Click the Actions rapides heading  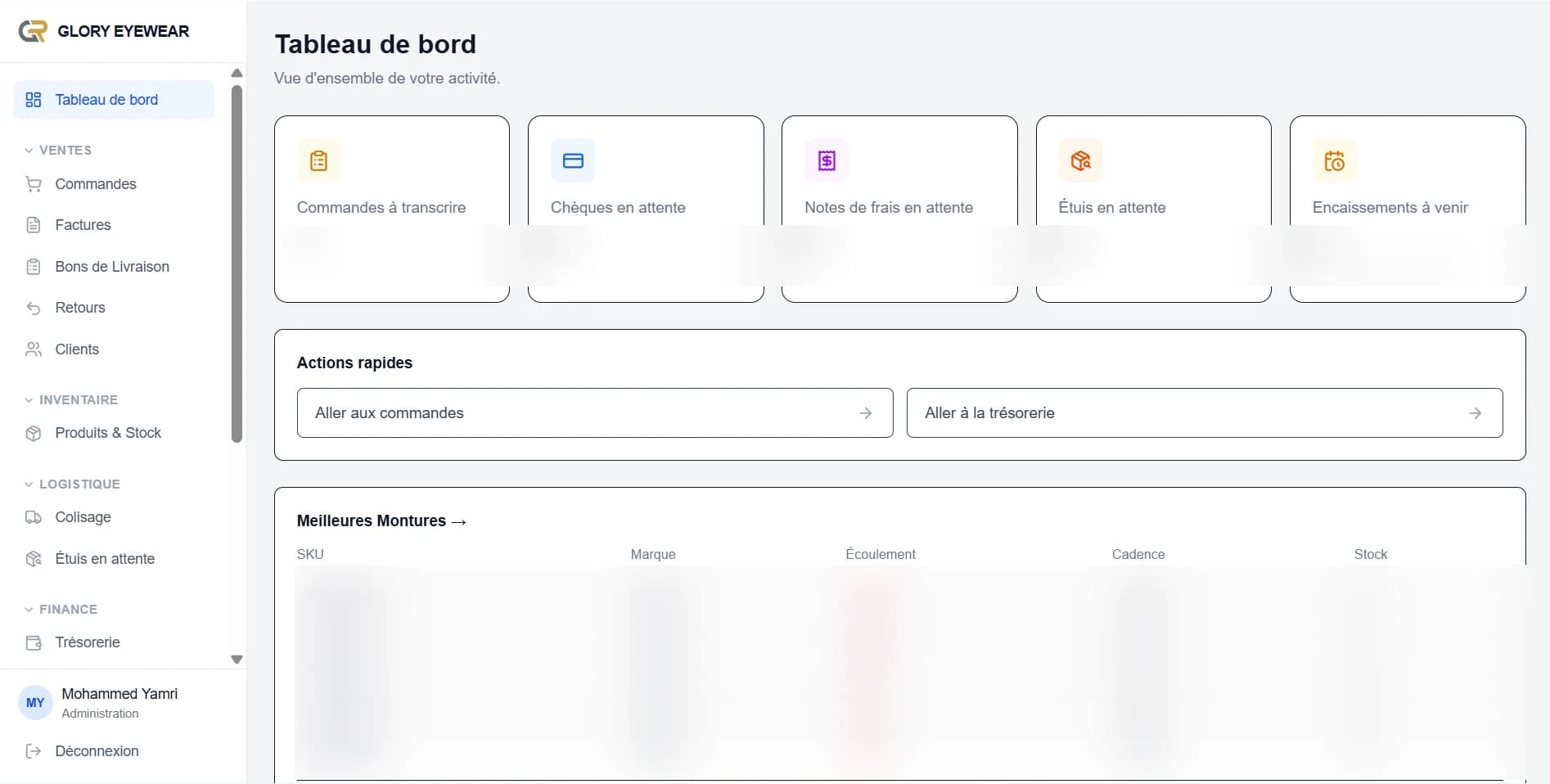354,363
